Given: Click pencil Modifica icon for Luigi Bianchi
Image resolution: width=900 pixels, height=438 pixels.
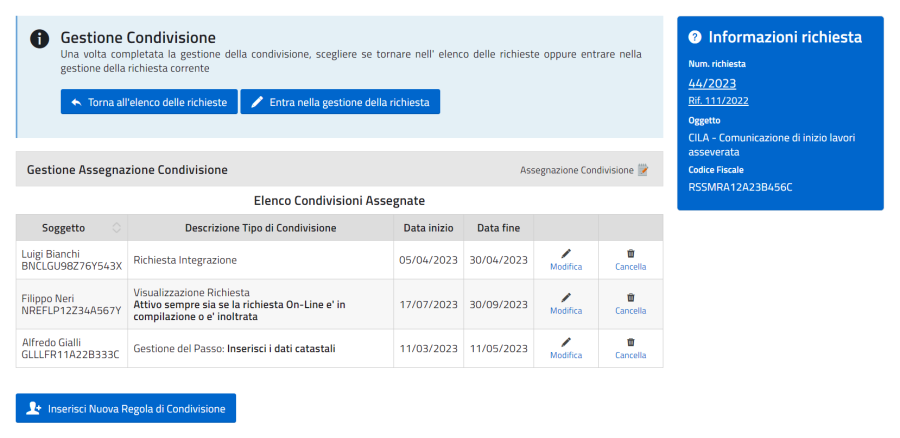Looking at the screenshot, I should click(x=566, y=254).
